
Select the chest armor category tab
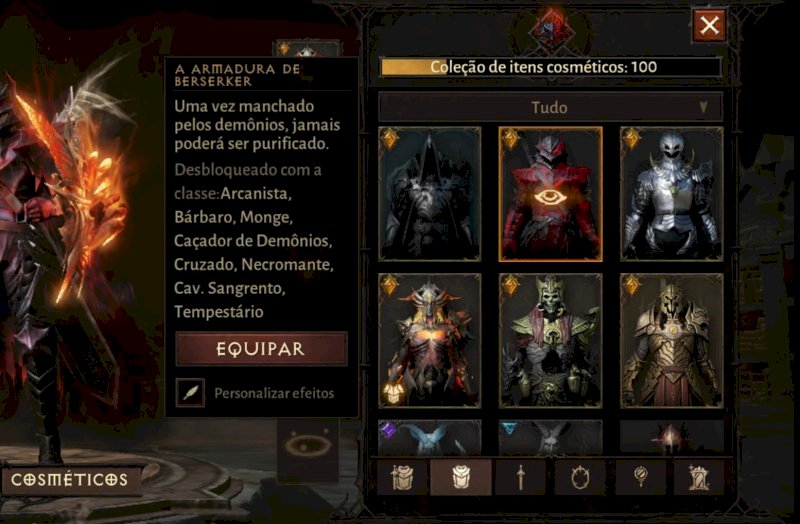[x=461, y=477]
